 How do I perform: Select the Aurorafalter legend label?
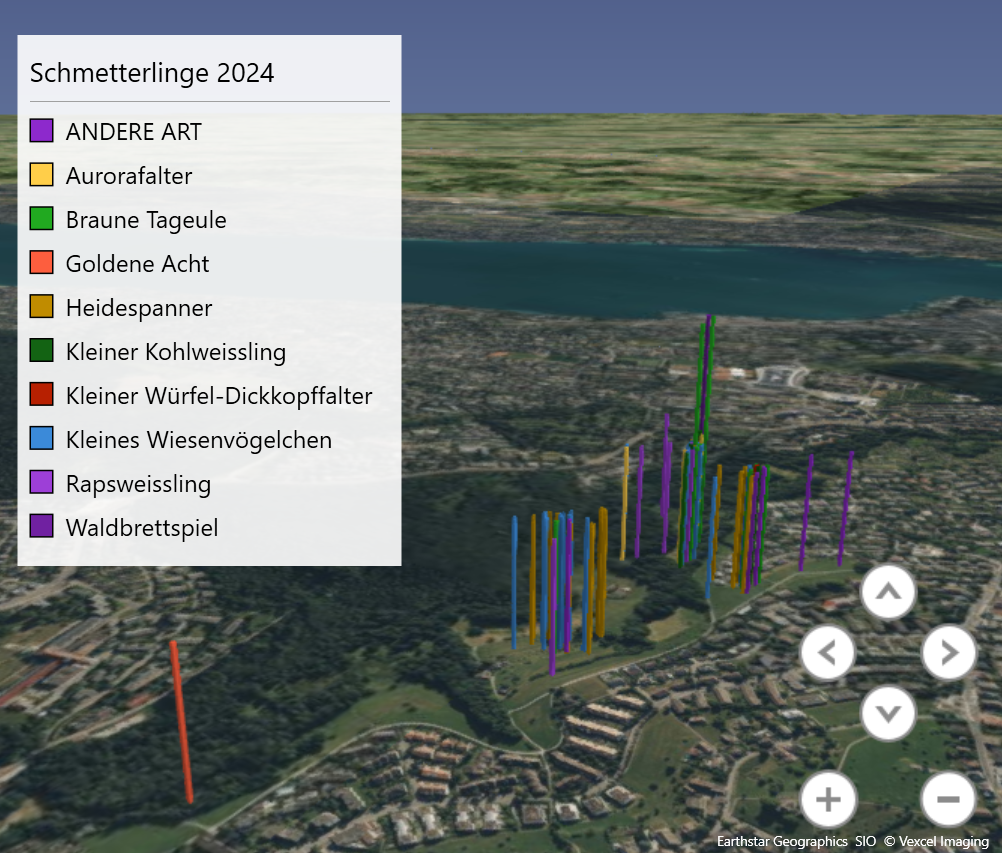click(129, 176)
